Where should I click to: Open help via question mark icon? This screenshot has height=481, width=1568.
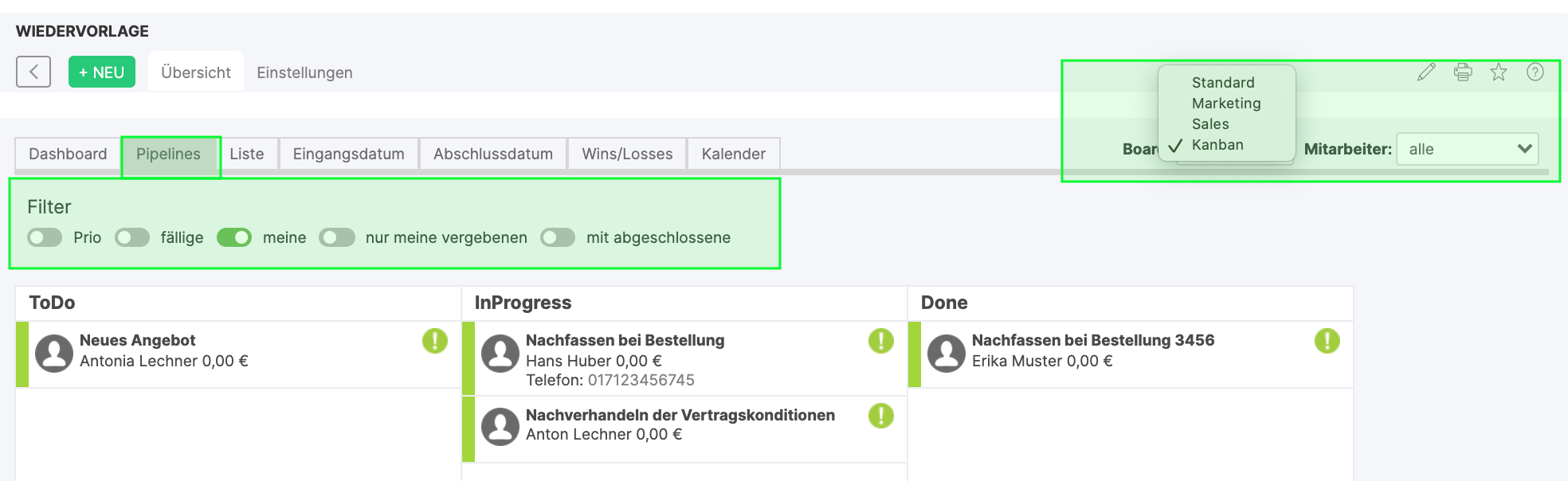[x=1535, y=72]
